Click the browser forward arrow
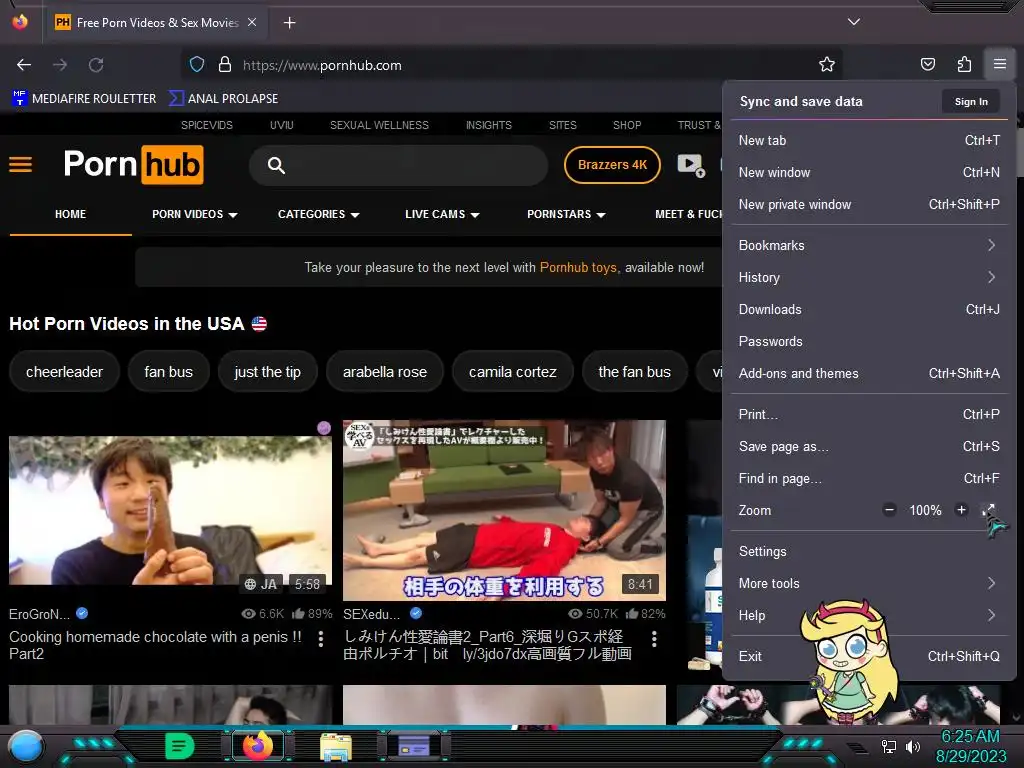The height and width of the screenshot is (768, 1024). 60,65
